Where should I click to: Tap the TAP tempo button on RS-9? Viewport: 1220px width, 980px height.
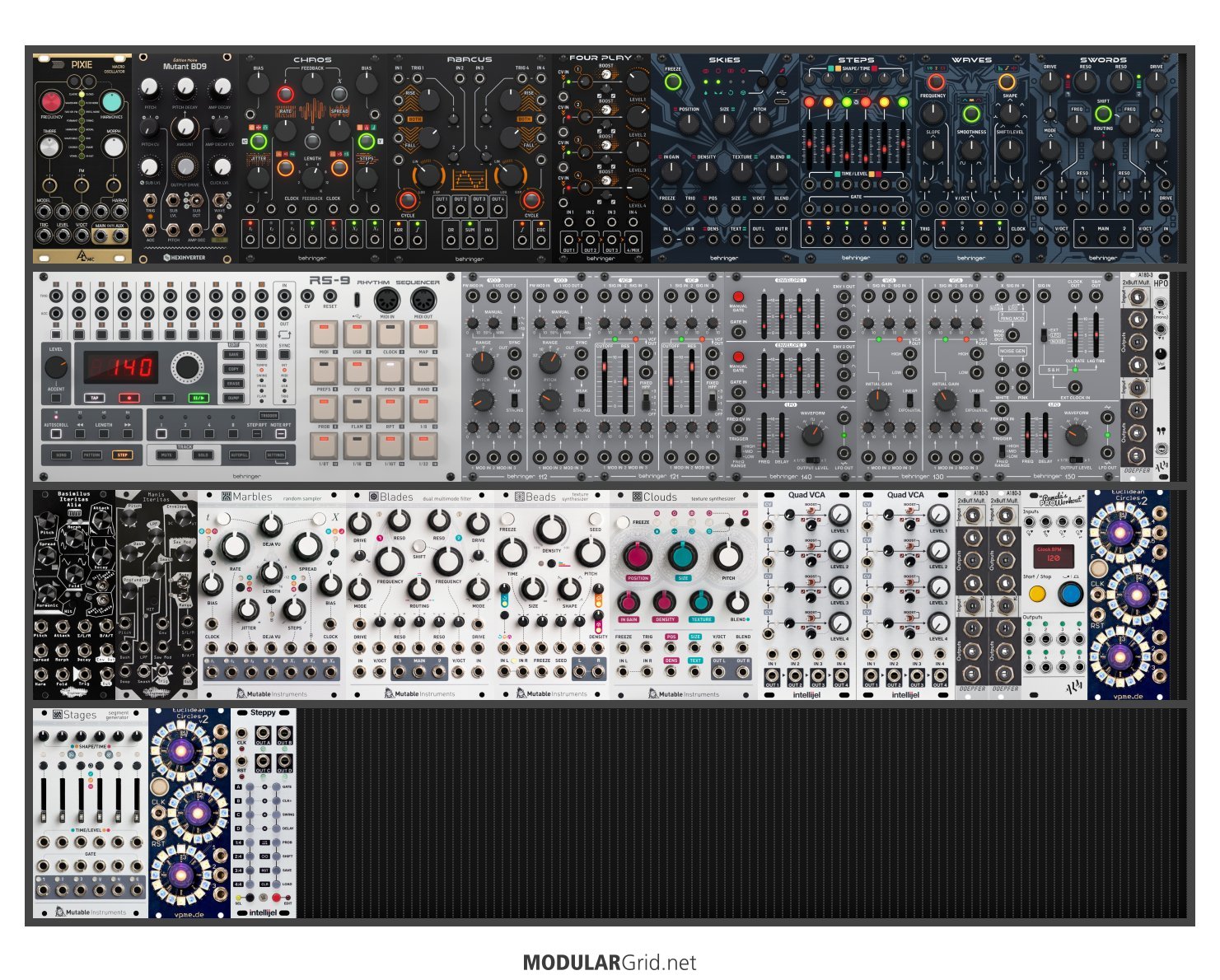pos(94,398)
